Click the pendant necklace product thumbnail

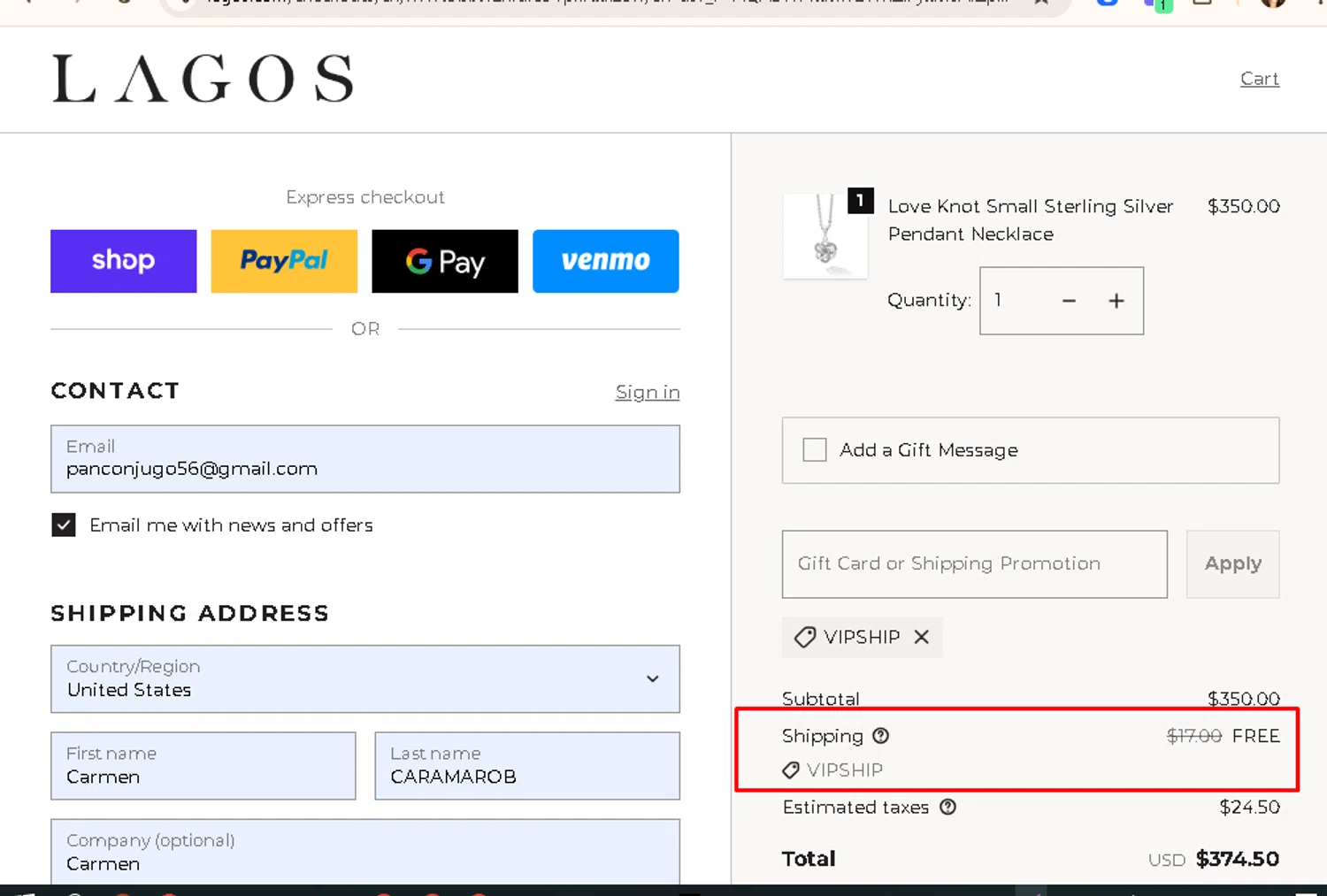pos(825,235)
